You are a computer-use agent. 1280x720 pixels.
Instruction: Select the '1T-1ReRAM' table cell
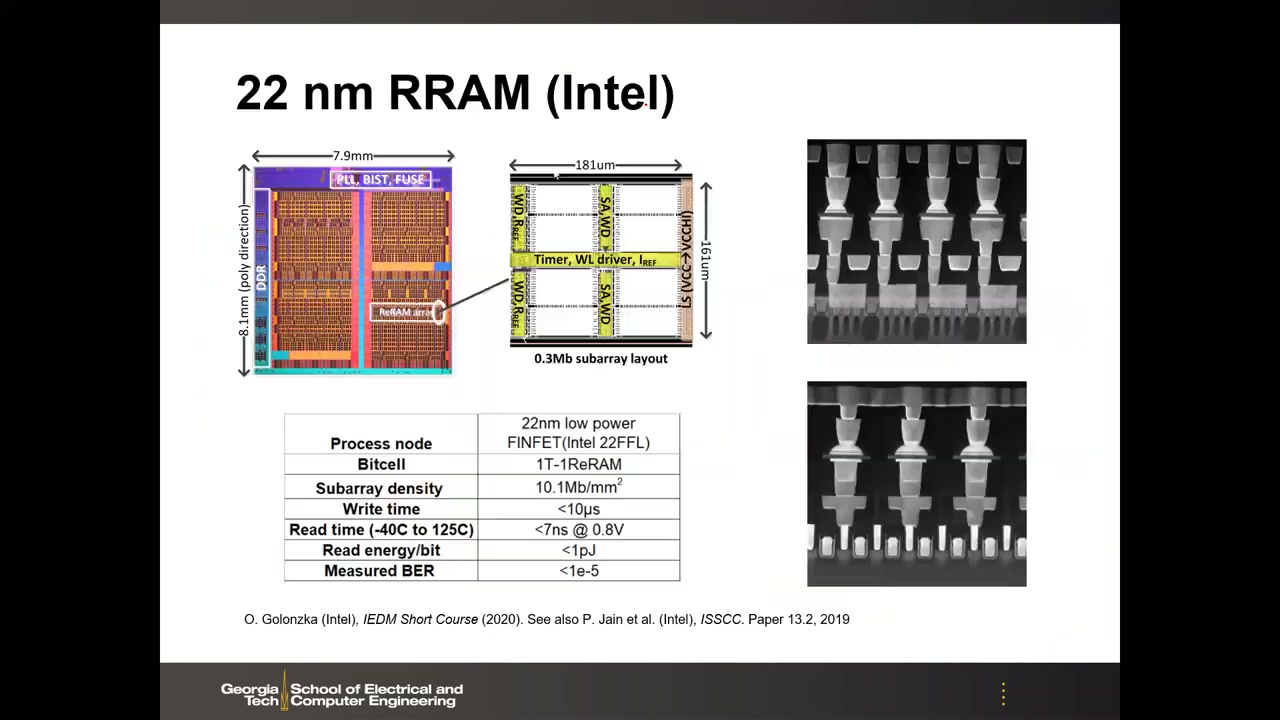(579, 464)
